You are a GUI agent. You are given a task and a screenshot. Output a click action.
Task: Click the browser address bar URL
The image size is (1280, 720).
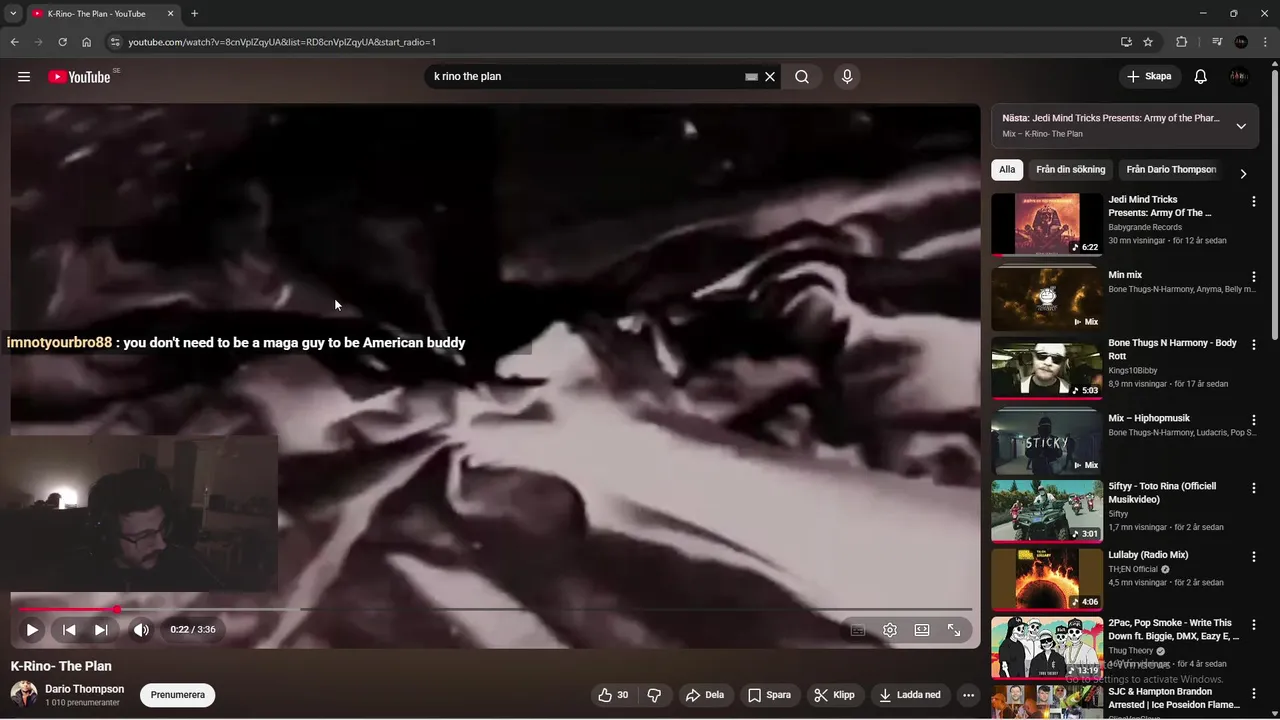[282, 42]
